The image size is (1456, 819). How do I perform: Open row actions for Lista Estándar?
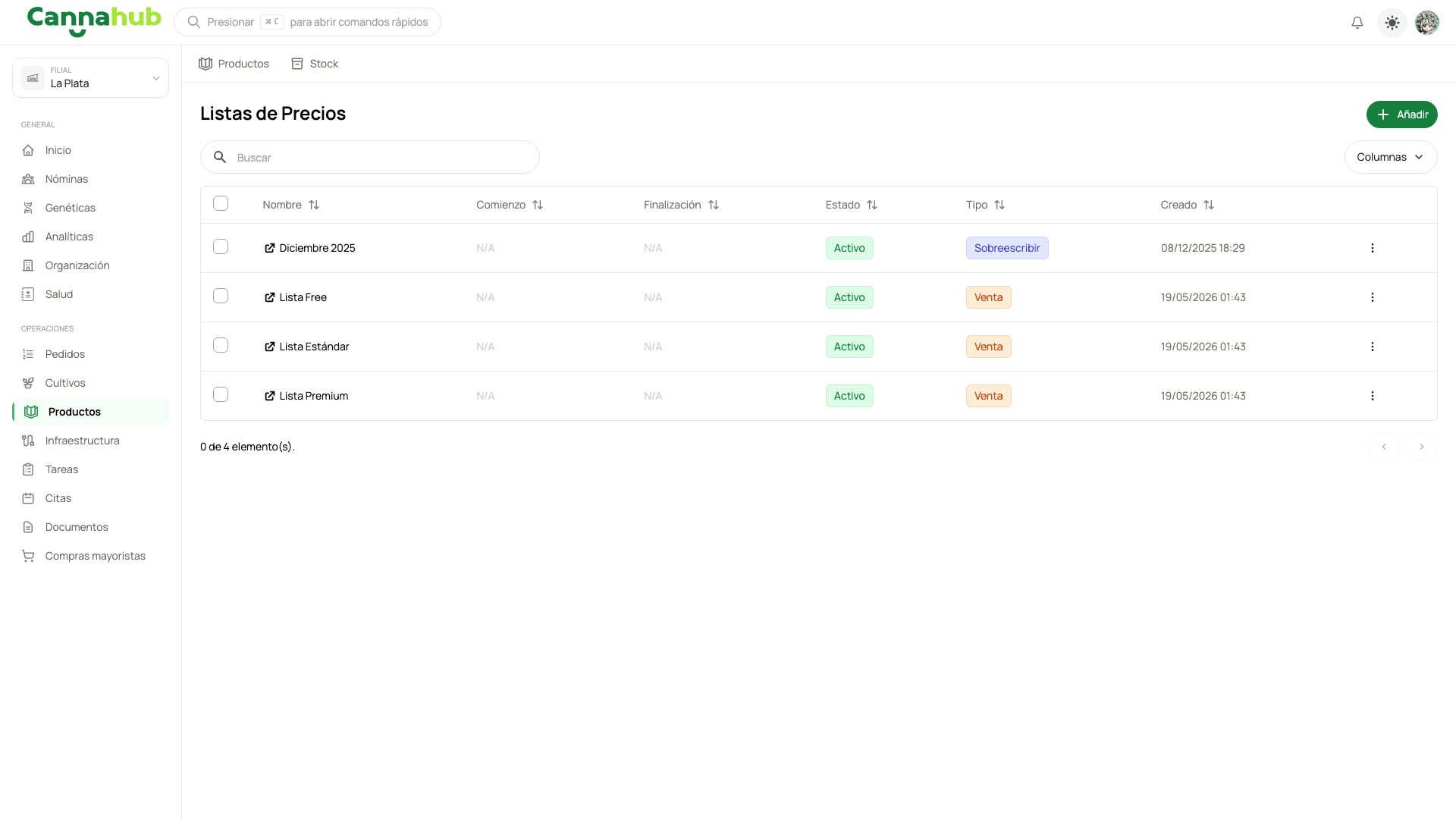[1372, 347]
